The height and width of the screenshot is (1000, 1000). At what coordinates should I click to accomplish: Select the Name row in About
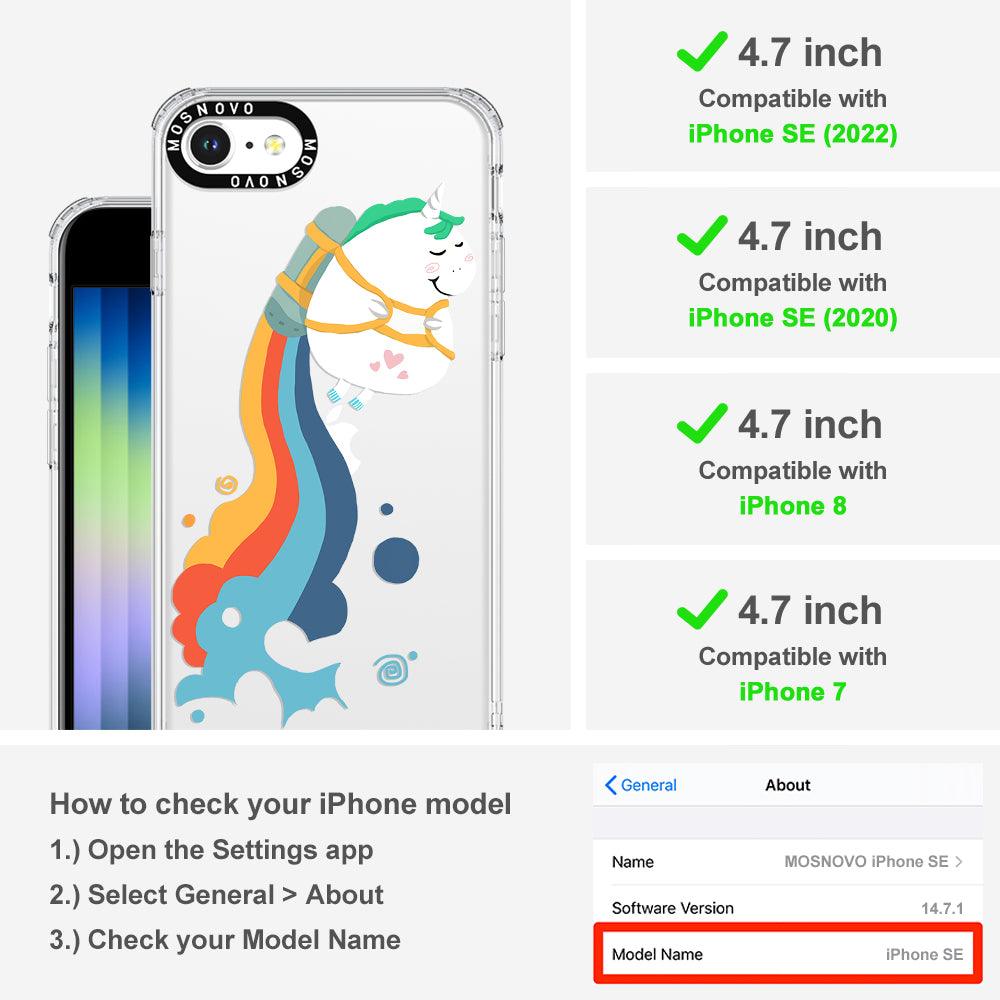[788, 862]
